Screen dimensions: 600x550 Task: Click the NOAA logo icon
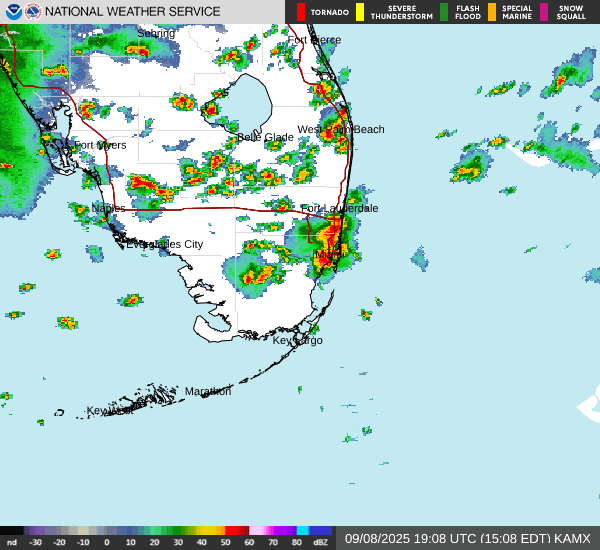[x=13, y=12]
